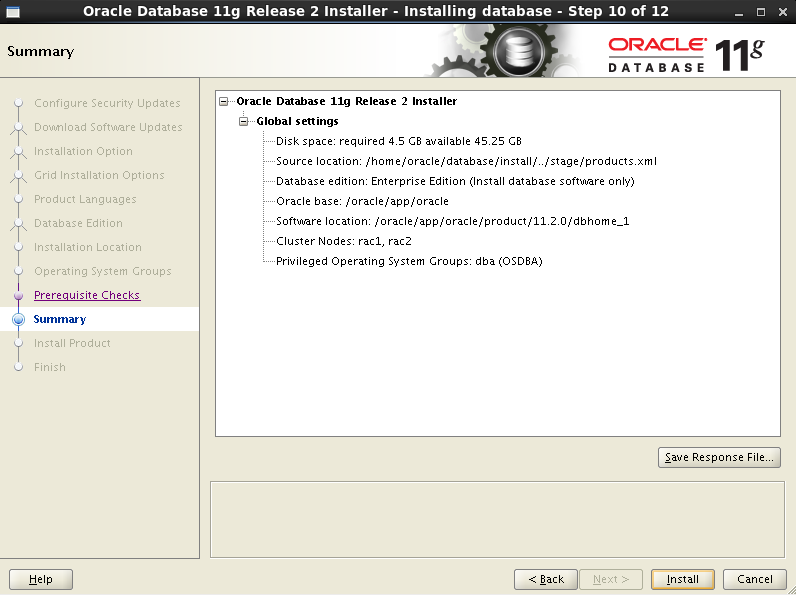796x595 pixels.
Task: Click the Download Software Updates step
Action: tap(108, 127)
